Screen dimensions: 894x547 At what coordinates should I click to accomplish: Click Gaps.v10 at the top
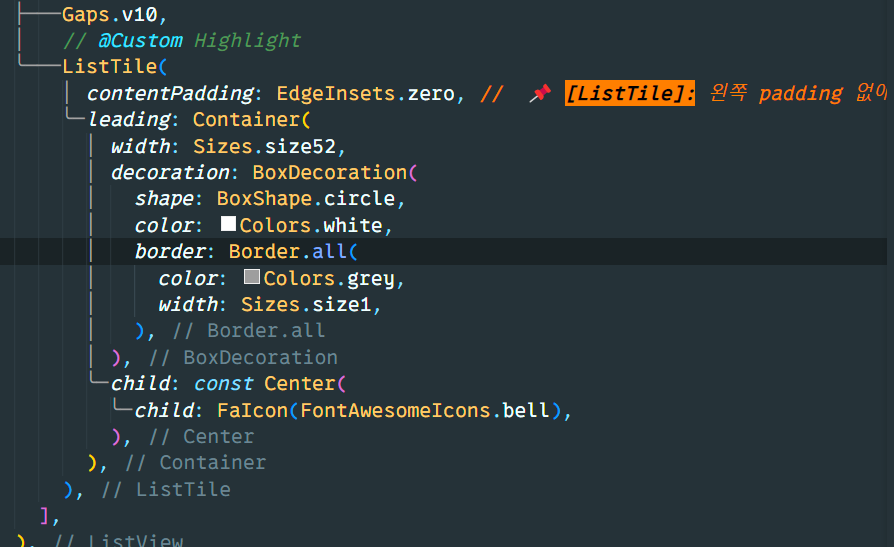(109, 14)
